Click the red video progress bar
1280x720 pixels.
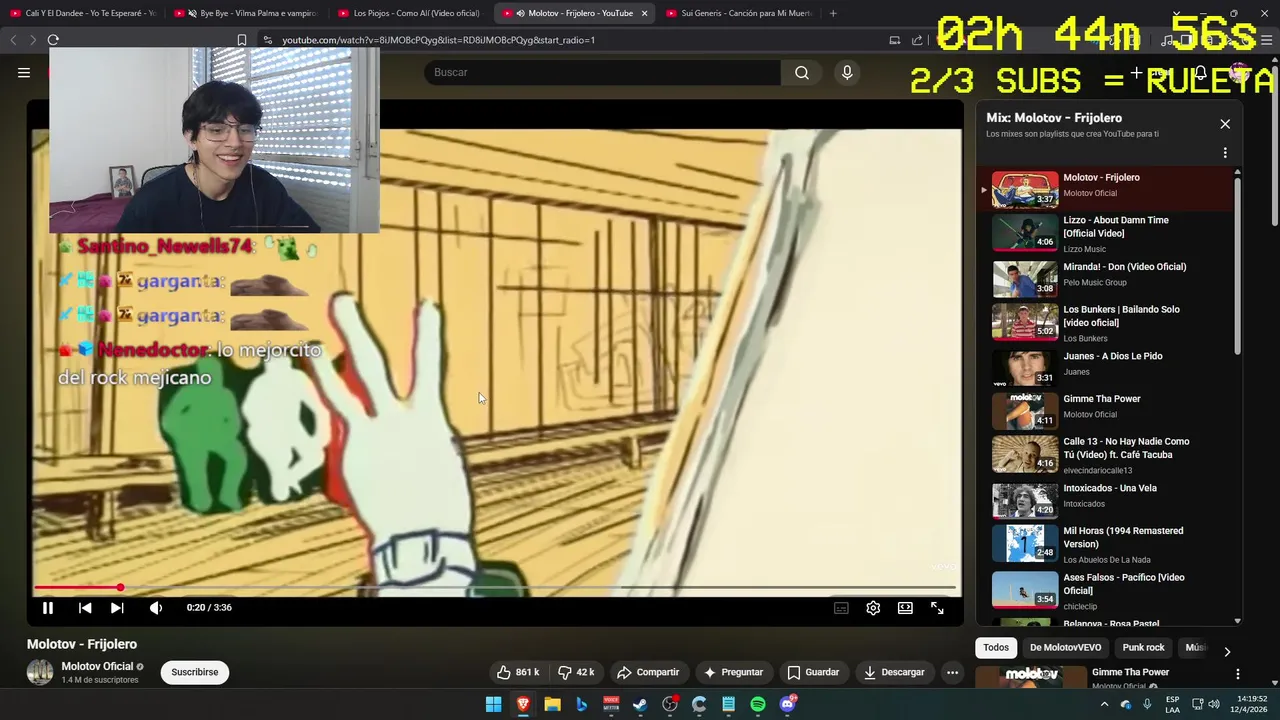coord(495,588)
